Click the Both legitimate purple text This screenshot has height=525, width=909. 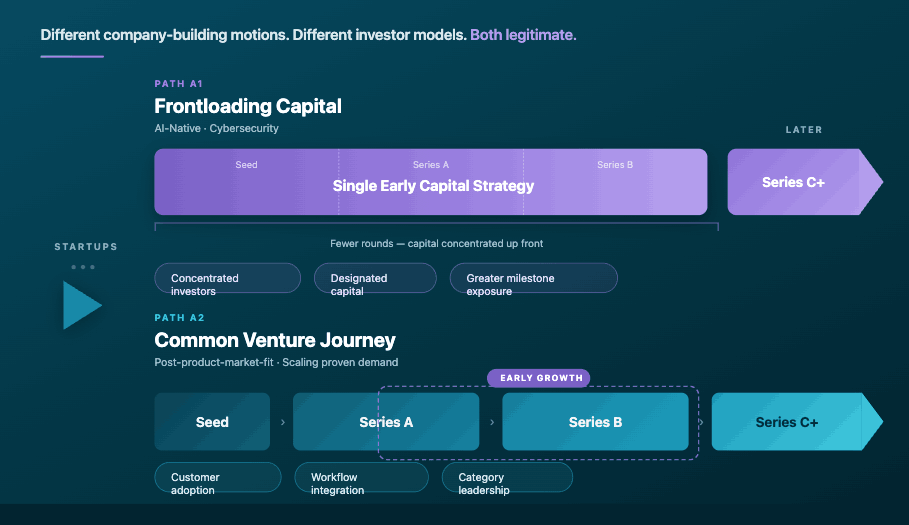tap(523, 35)
